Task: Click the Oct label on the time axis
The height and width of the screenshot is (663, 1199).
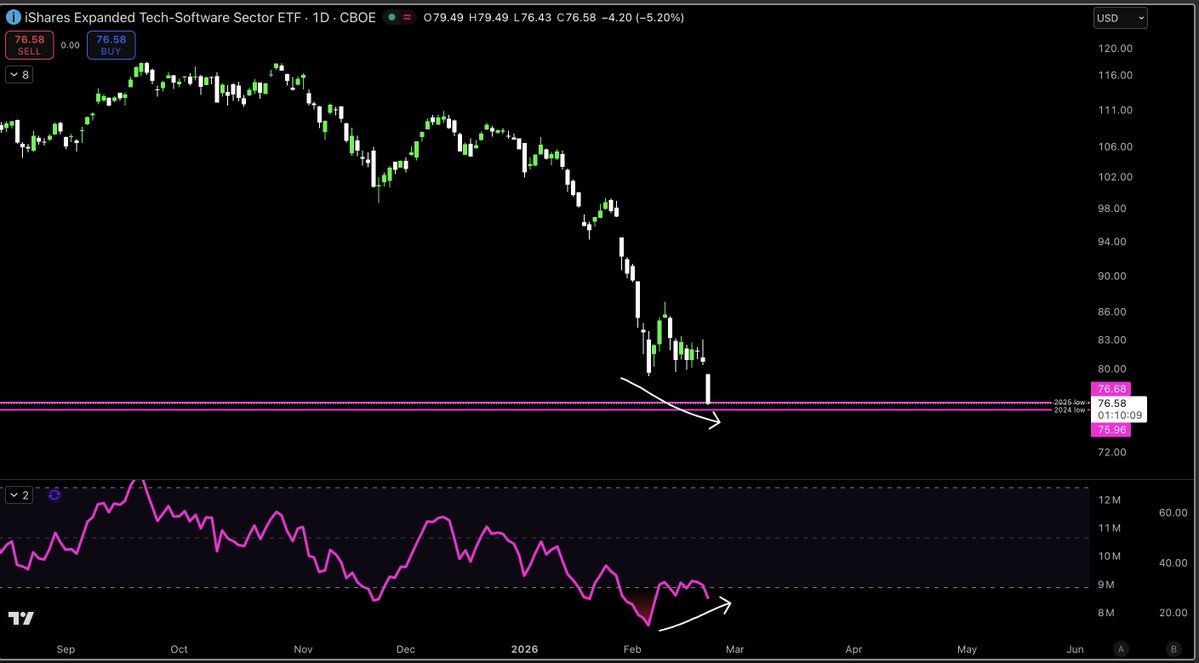Action: [x=179, y=649]
